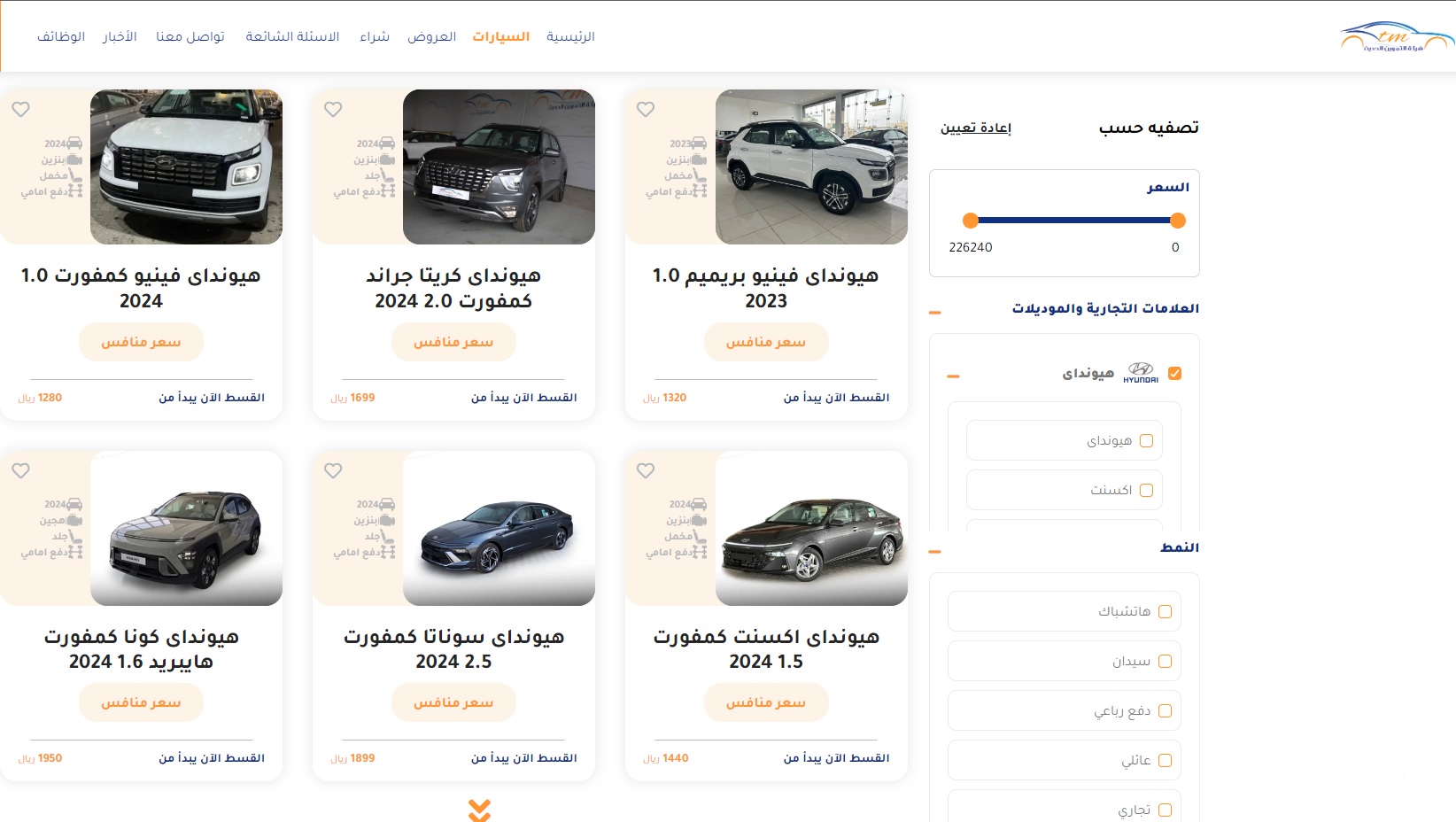Click title هيونداى كريتا جراند كمفورت 2.0 2024
The width and height of the screenshot is (1456, 822).
453,288
